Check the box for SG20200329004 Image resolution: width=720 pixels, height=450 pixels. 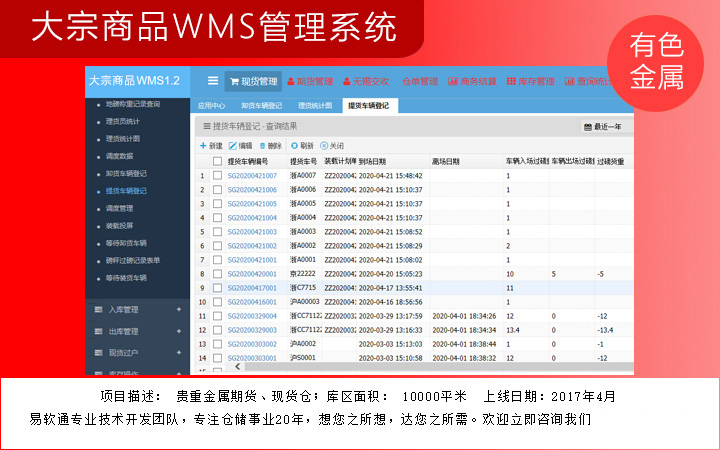[218, 316]
